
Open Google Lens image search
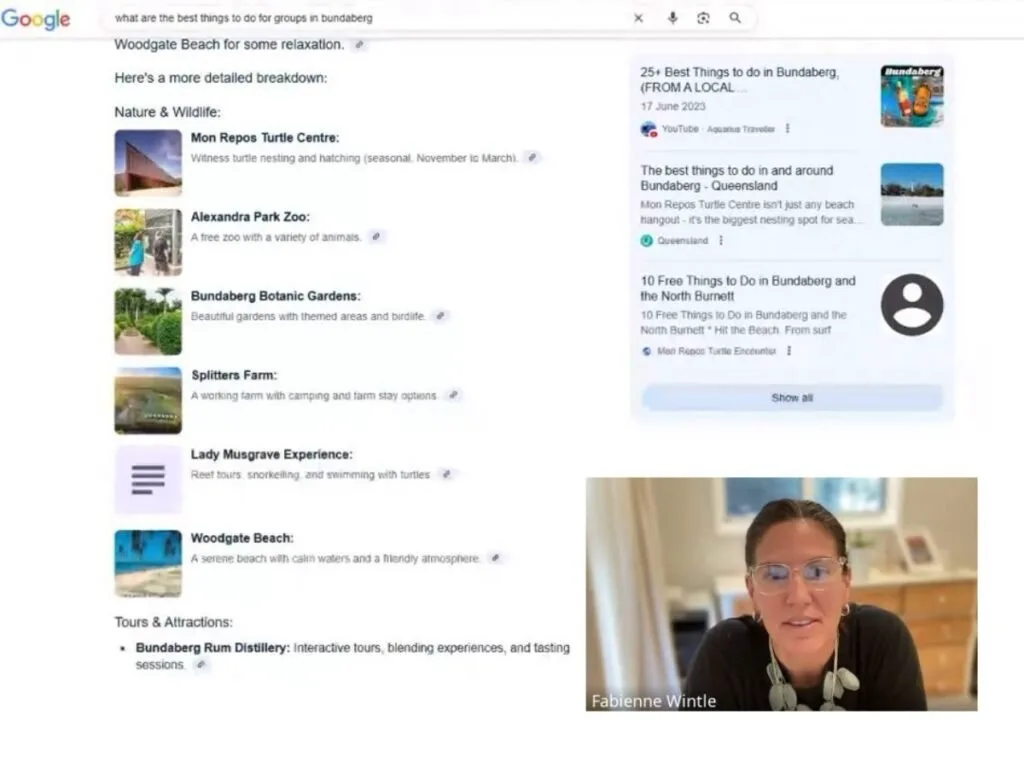pos(703,18)
